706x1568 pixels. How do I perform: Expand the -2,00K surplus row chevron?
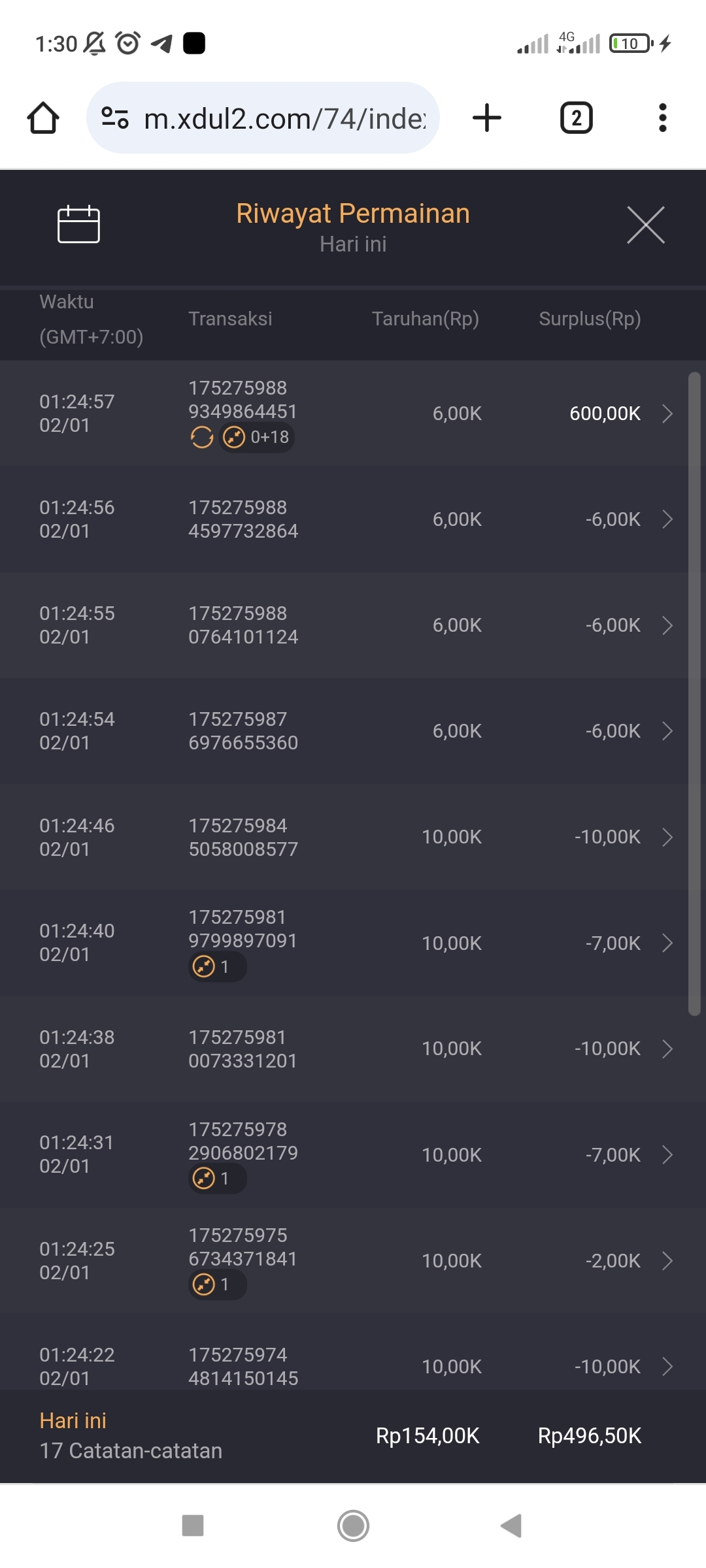click(x=667, y=1260)
